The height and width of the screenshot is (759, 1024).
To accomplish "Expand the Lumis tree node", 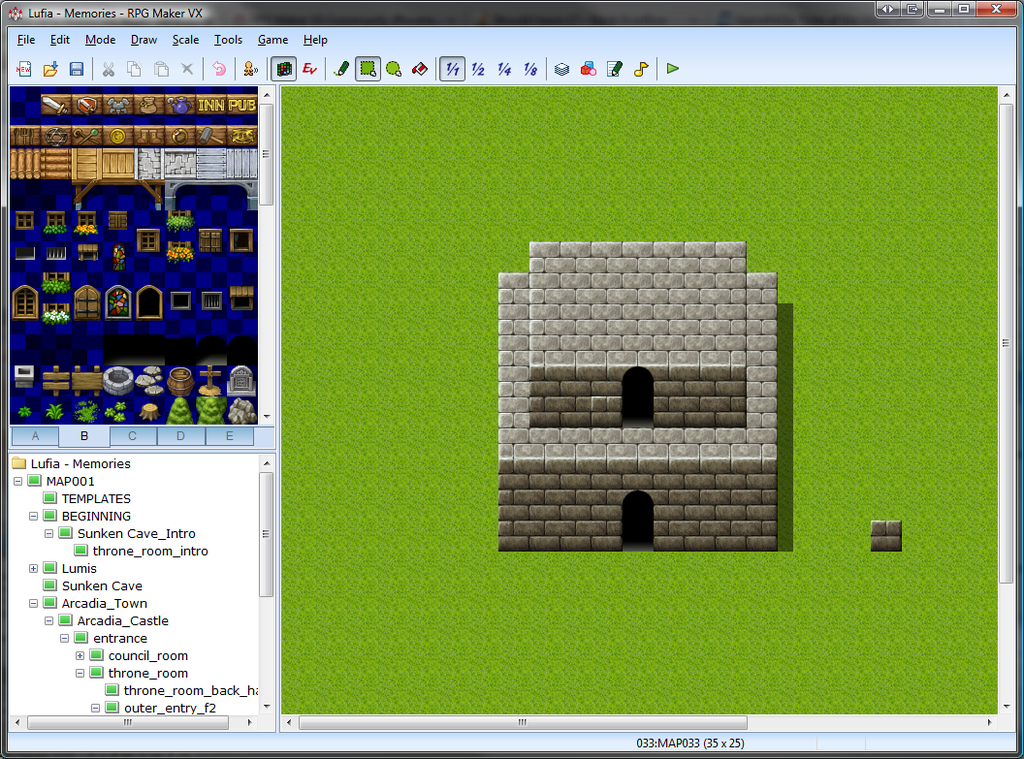I will coord(33,568).
